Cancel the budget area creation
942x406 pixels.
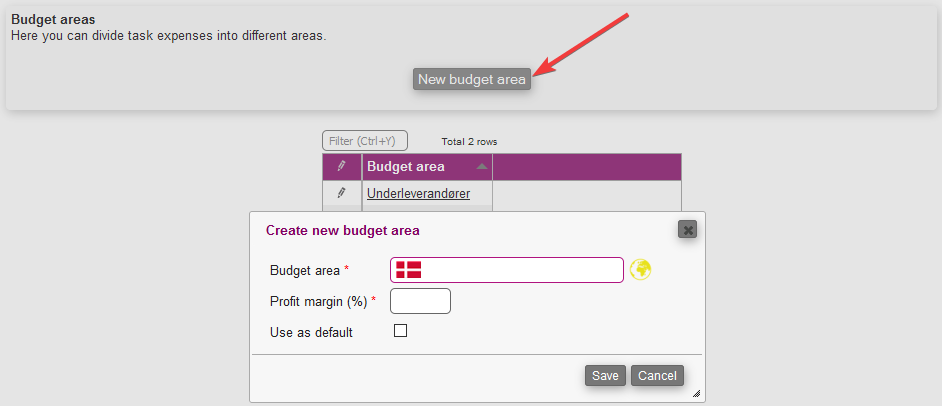pyautogui.click(x=657, y=375)
